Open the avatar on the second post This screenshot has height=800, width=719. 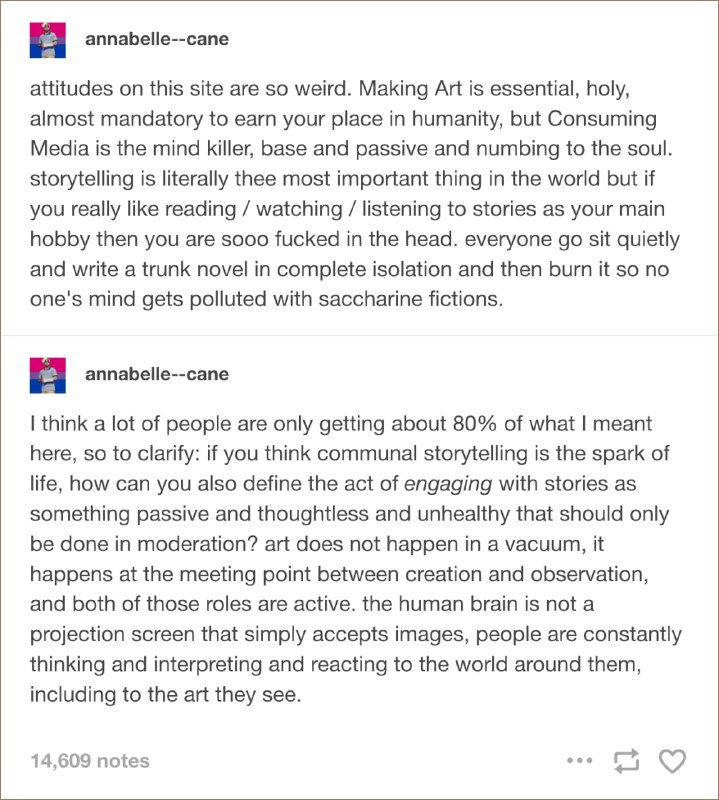coord(47,376)
